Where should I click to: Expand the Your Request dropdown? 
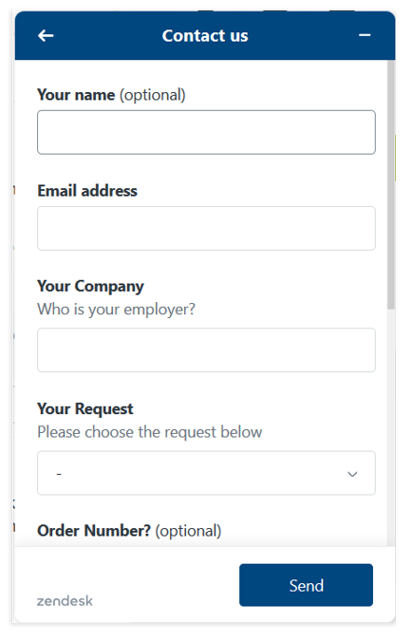tap(206, 473)
